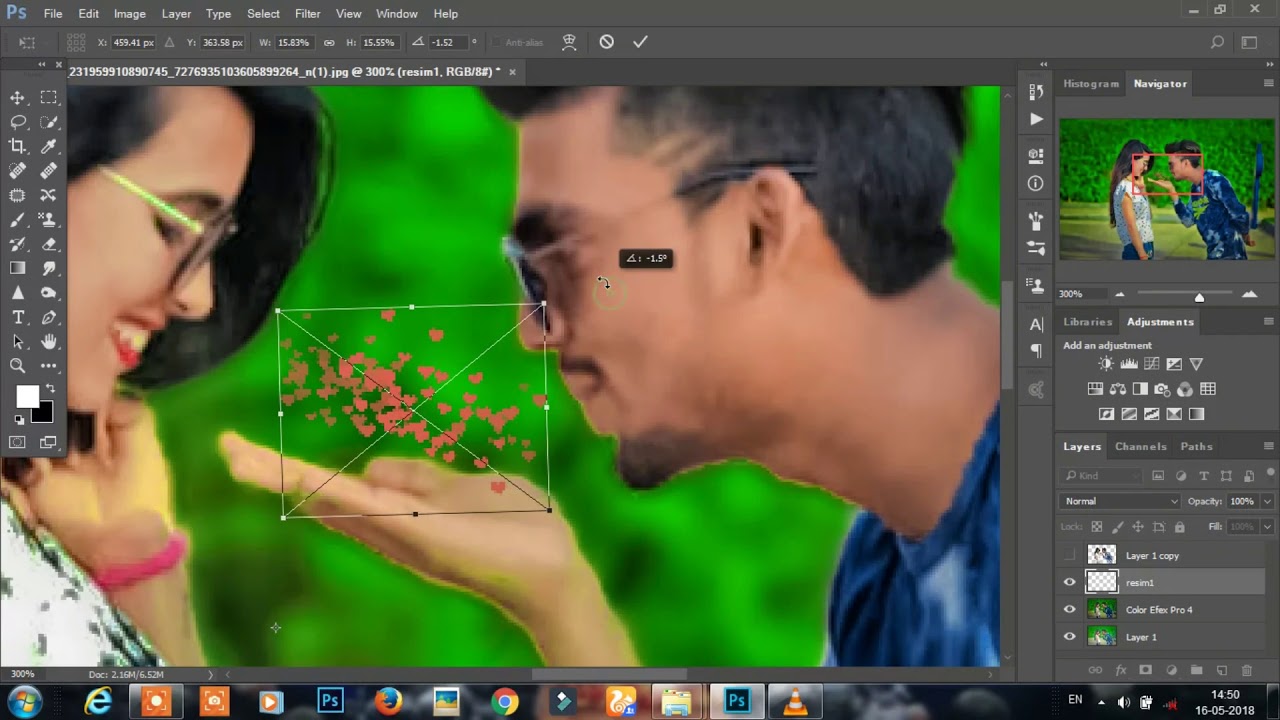Select the Hand tool

(x=48, y=342)
